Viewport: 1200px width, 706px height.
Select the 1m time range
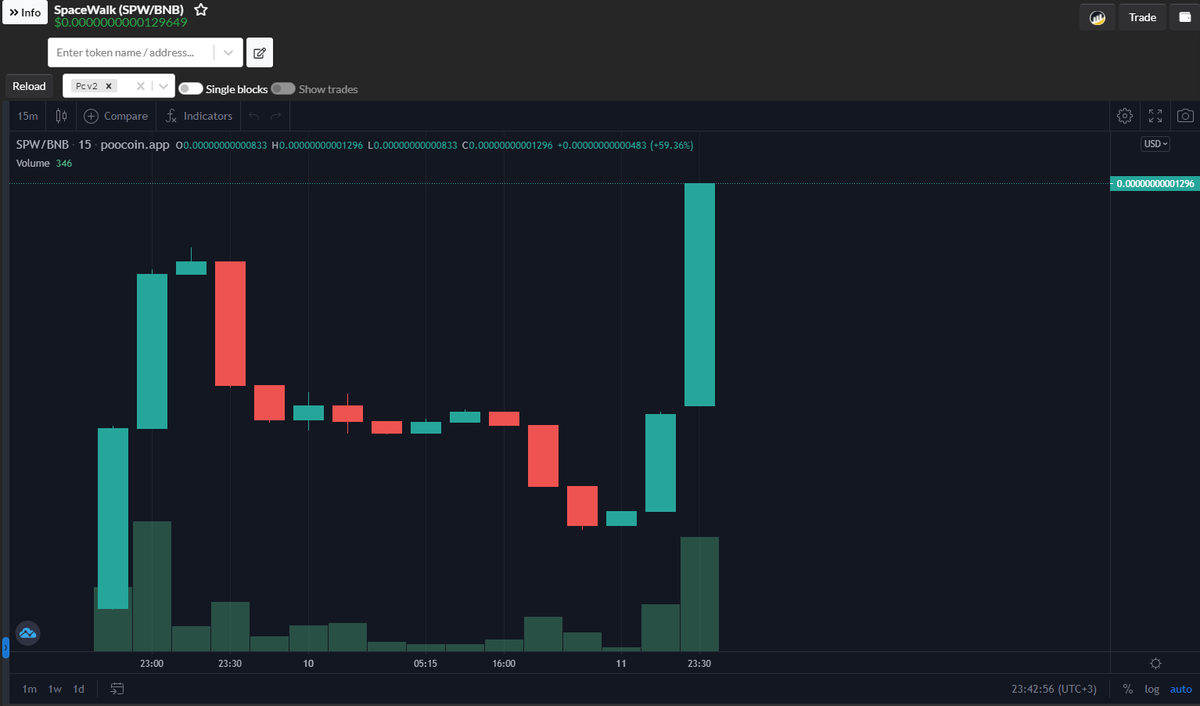29,689
